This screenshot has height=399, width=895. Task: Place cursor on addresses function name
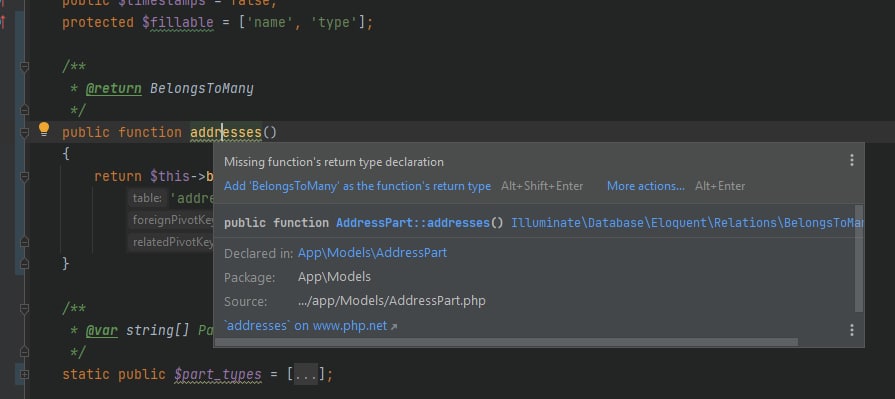(225, 132)
